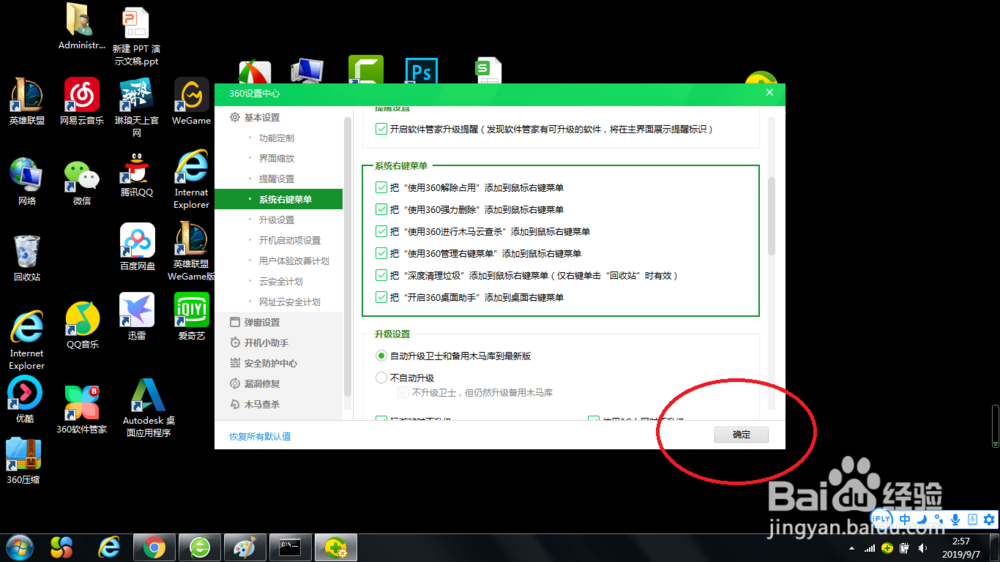
Task: Open 360软件管家 desktop icon
Action: click(x=82, y=410)
